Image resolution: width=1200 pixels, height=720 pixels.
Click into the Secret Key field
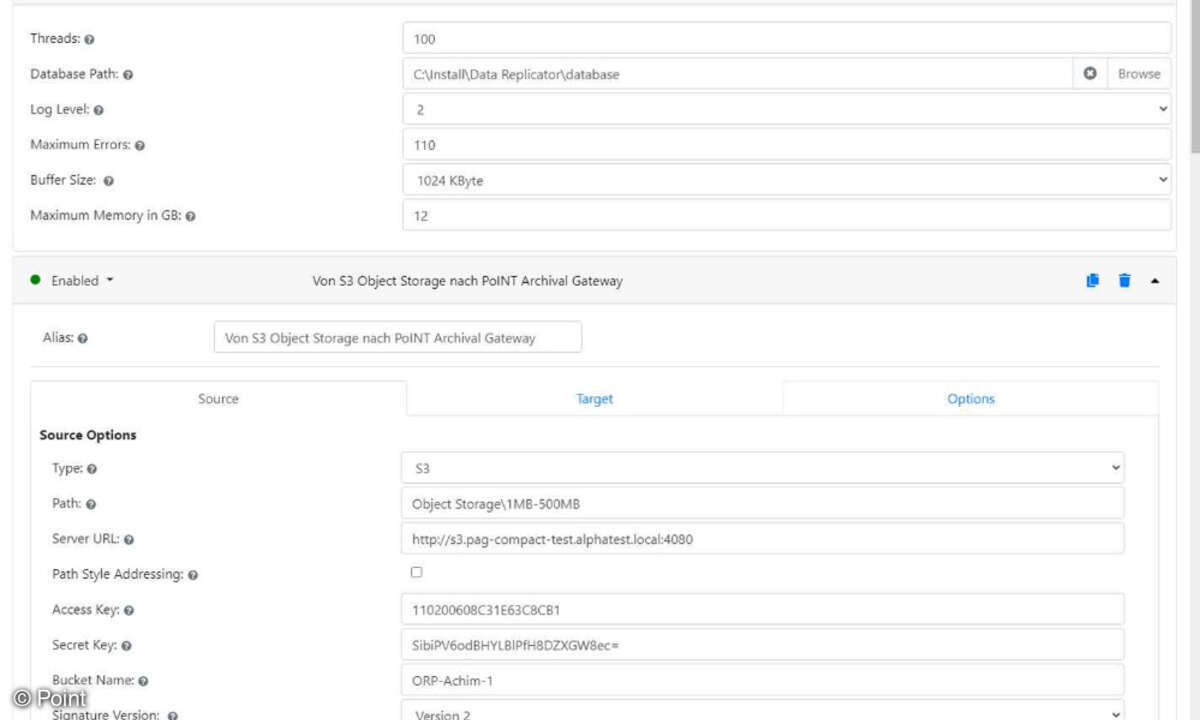(x=763, y=644)
